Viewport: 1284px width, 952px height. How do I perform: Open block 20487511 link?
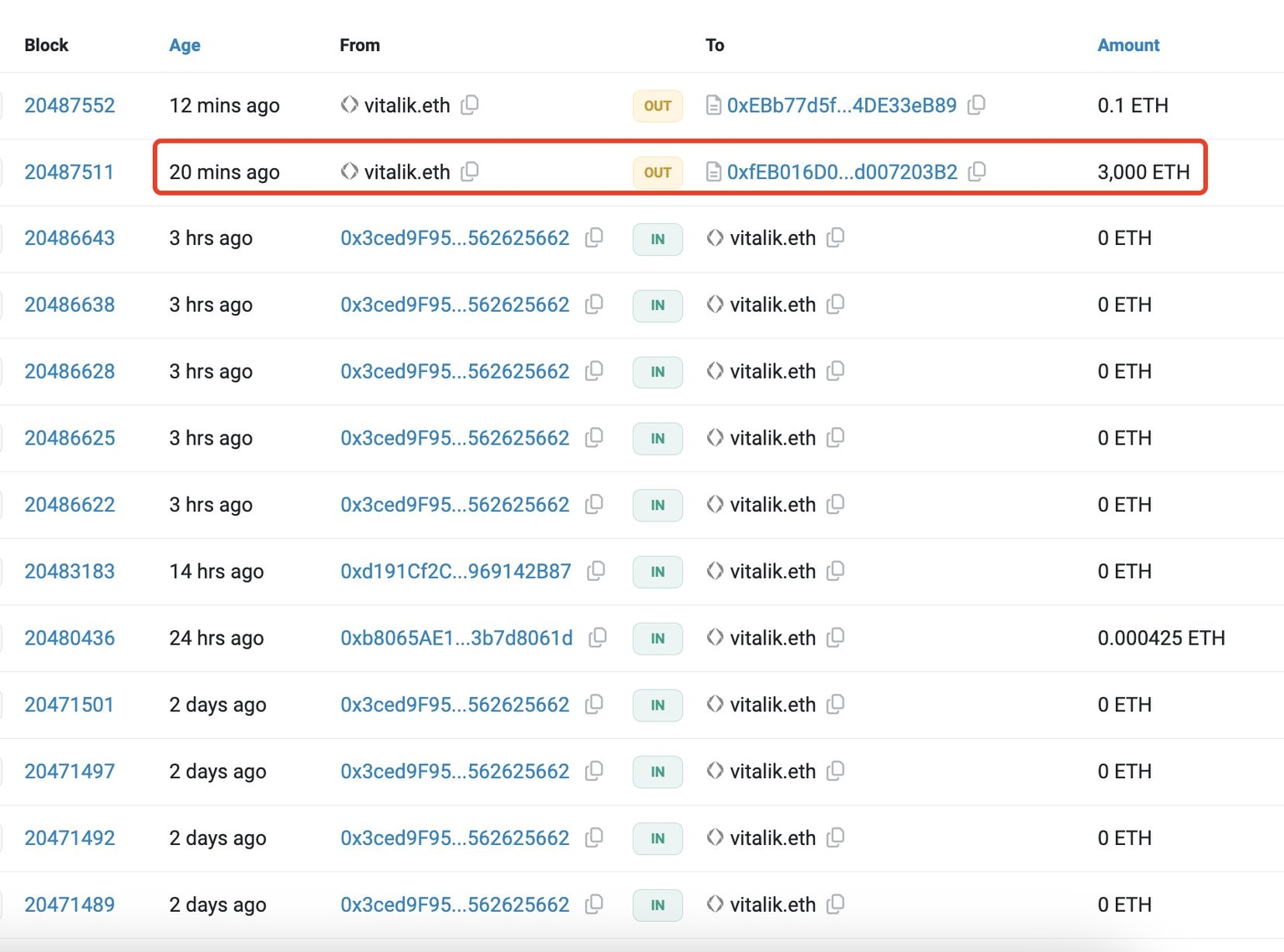click(69, 172)
